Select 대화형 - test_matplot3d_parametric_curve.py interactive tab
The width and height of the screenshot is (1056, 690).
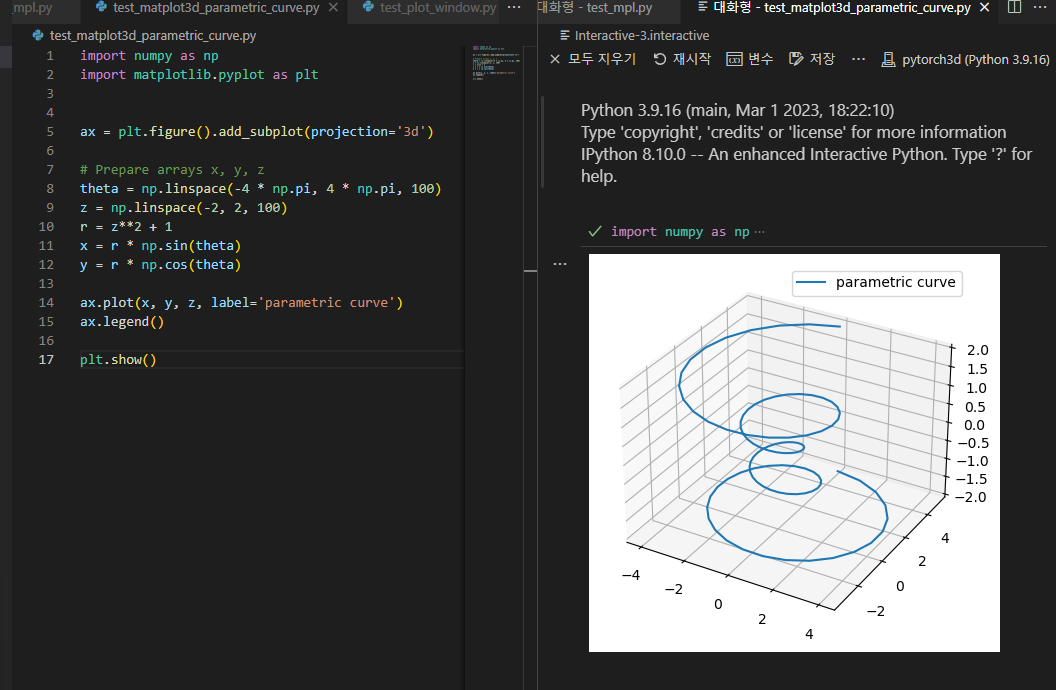tap(841, 8)
